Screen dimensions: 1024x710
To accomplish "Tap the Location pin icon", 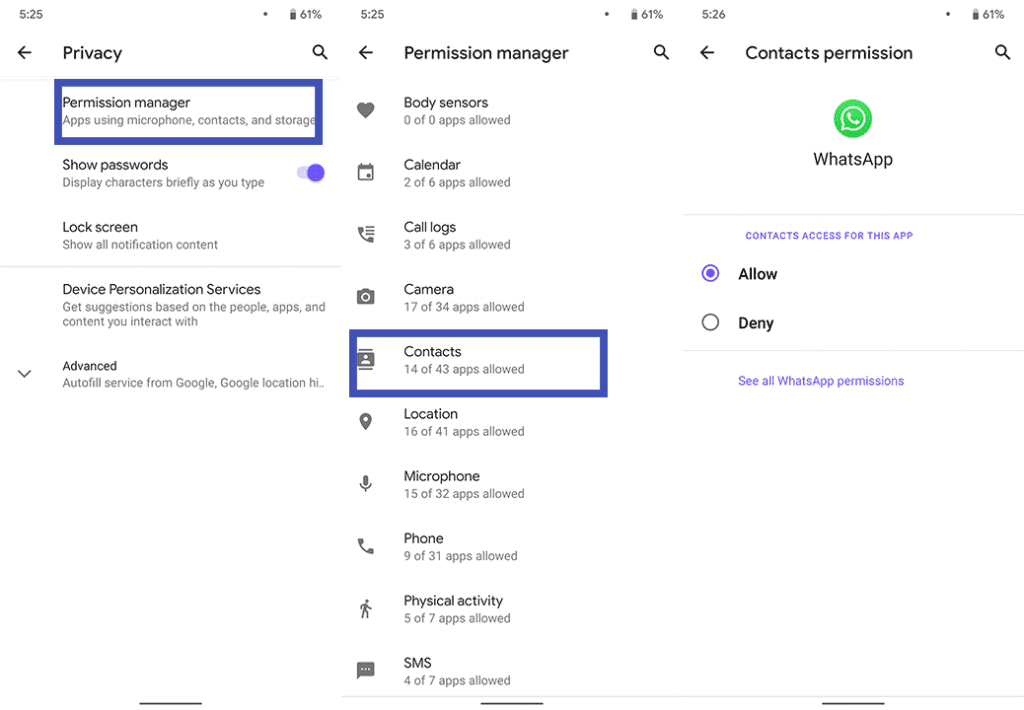I will coord(366,421).
